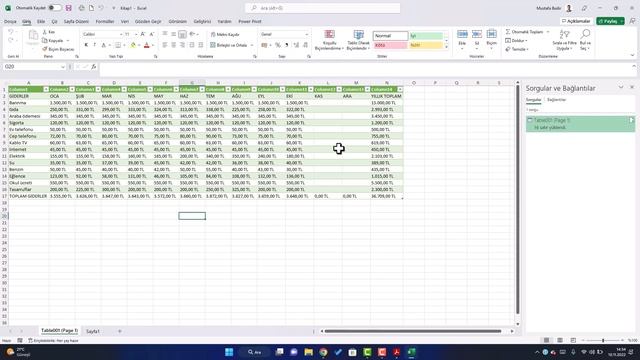Click the increase font size icon
640x360 pixels.
143,34
